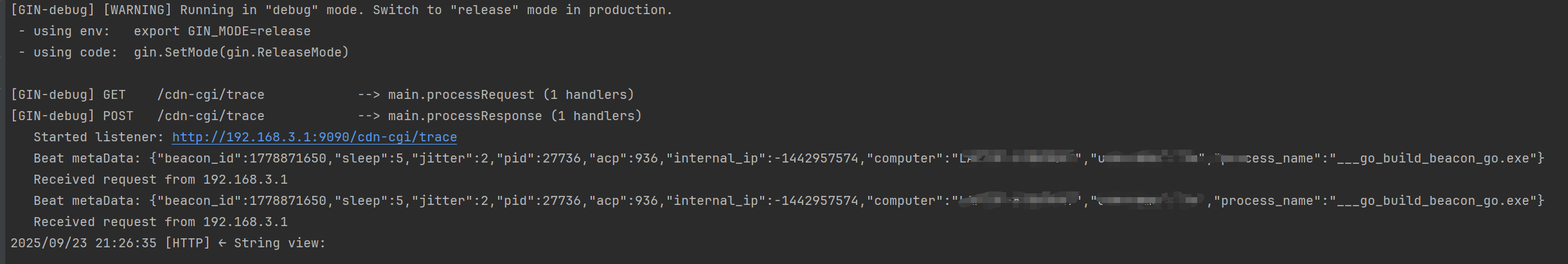The width and height of the screenshot is (1568, 264).
Task: Click "(1 handlers)" on the GET route line
Action: point(589,95)
